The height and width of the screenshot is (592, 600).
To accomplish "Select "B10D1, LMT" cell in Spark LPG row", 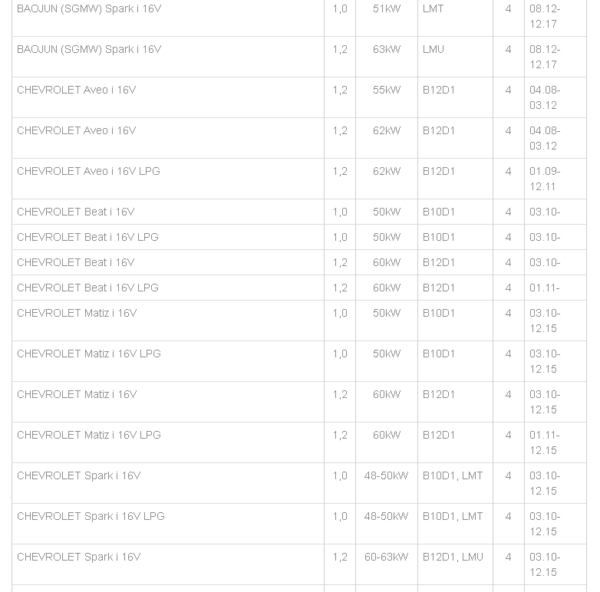I will 452,516.
